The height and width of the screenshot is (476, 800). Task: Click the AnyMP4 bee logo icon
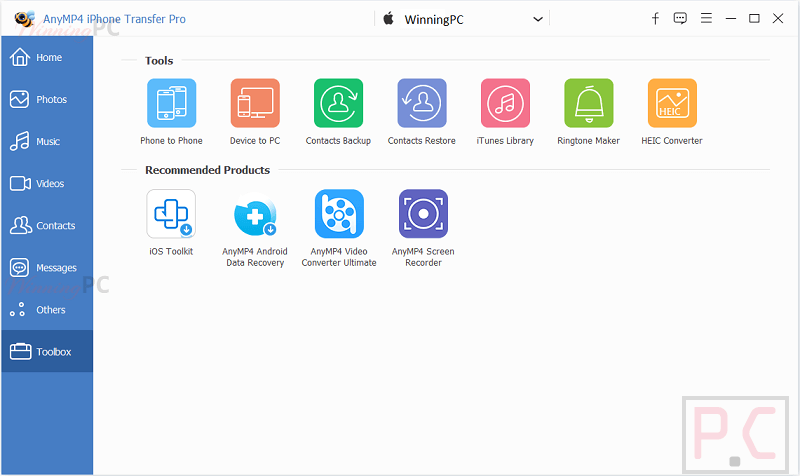point(24,19)
